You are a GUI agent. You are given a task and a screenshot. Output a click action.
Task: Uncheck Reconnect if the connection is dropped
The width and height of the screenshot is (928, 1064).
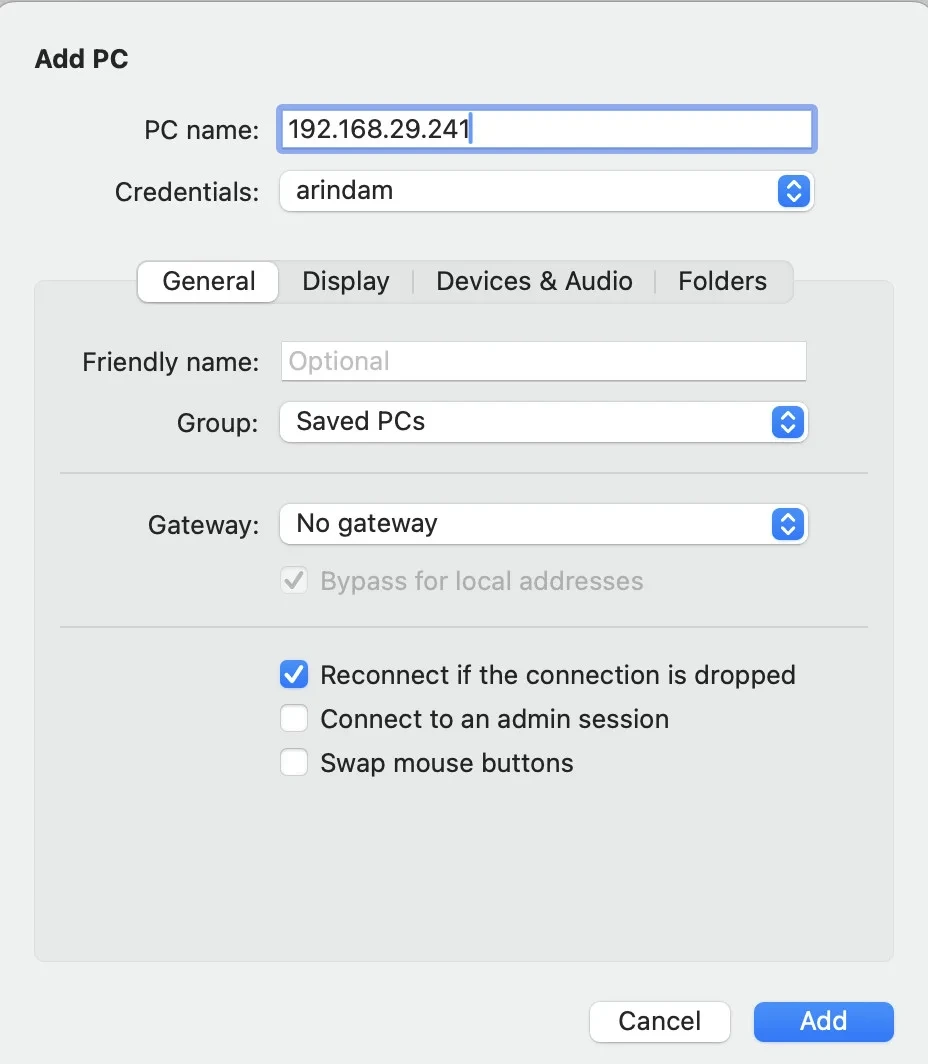[294, 674]
